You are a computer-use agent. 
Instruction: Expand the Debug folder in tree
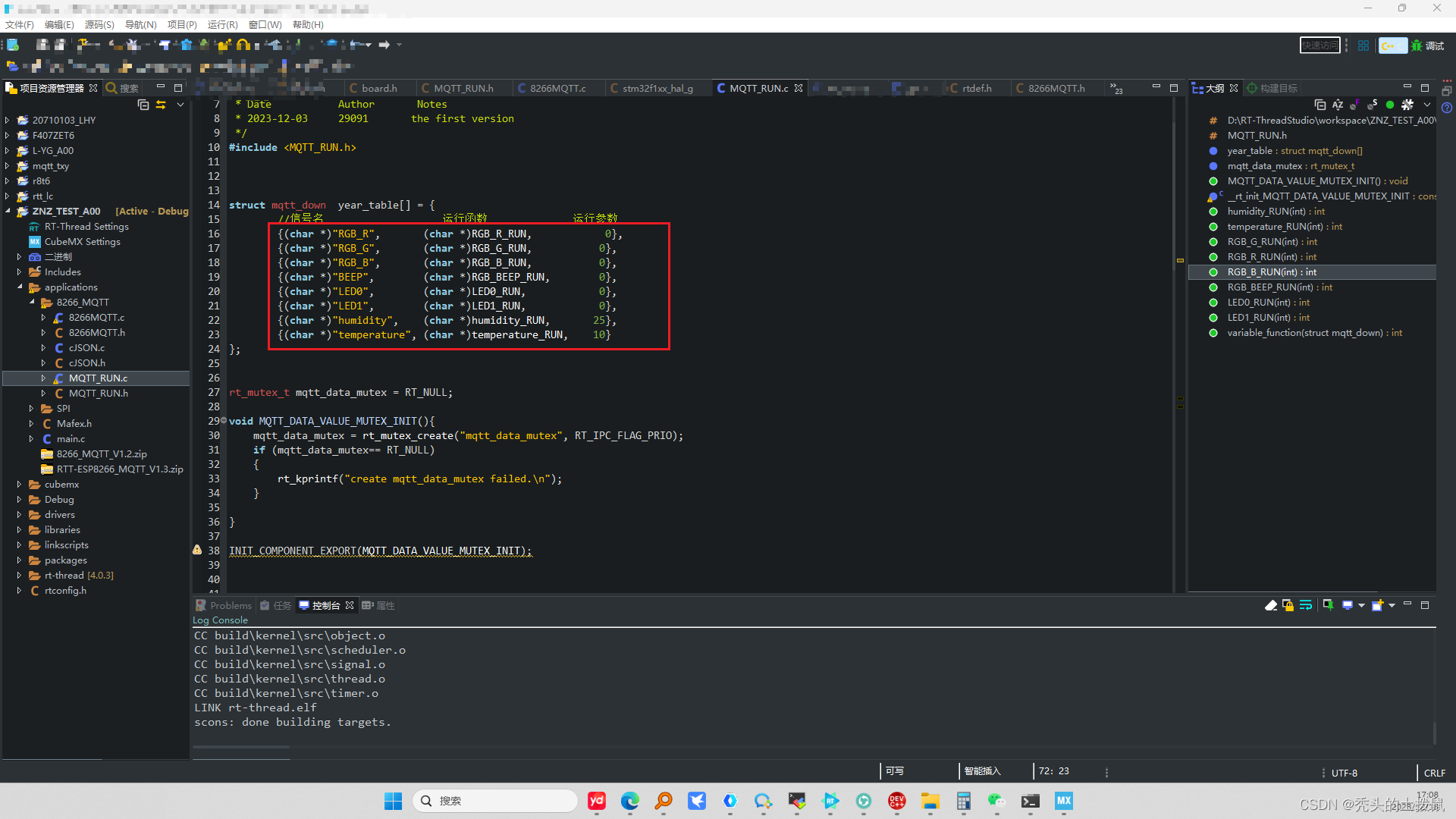tap(20, 500)
